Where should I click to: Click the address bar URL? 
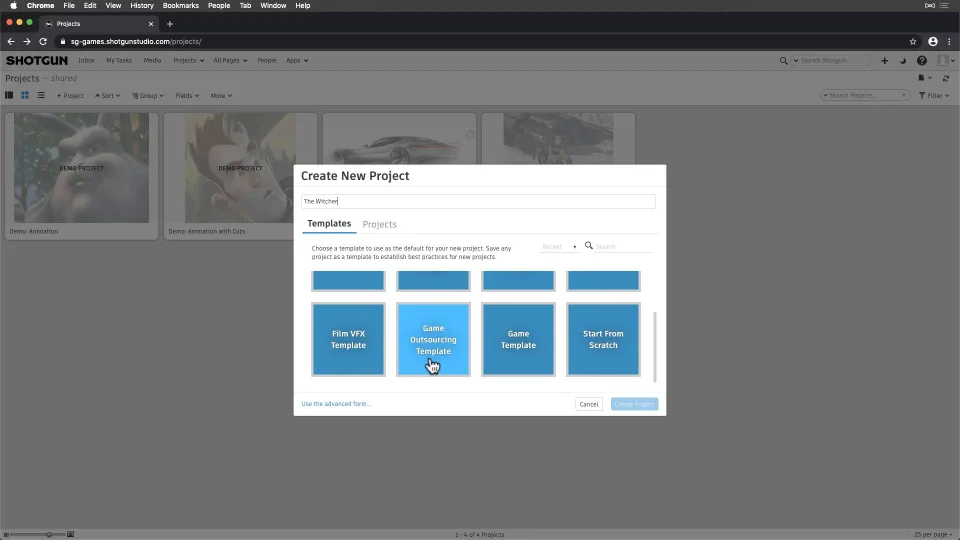click(x=136, y=42)
